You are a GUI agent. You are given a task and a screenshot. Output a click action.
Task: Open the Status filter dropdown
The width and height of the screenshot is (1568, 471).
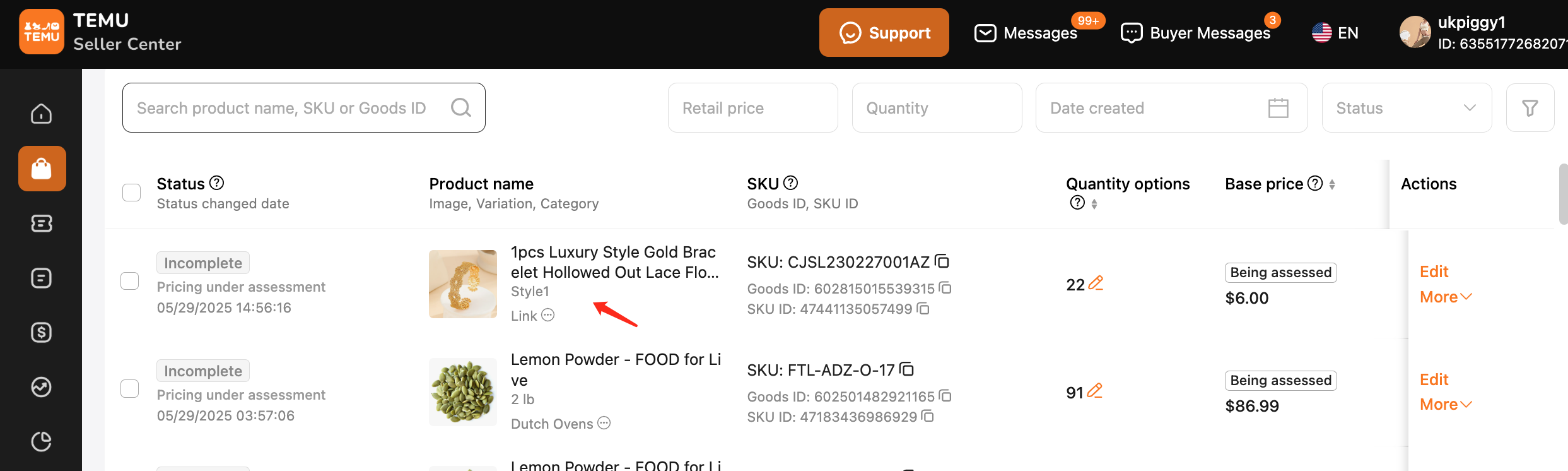click(1407, 108)
